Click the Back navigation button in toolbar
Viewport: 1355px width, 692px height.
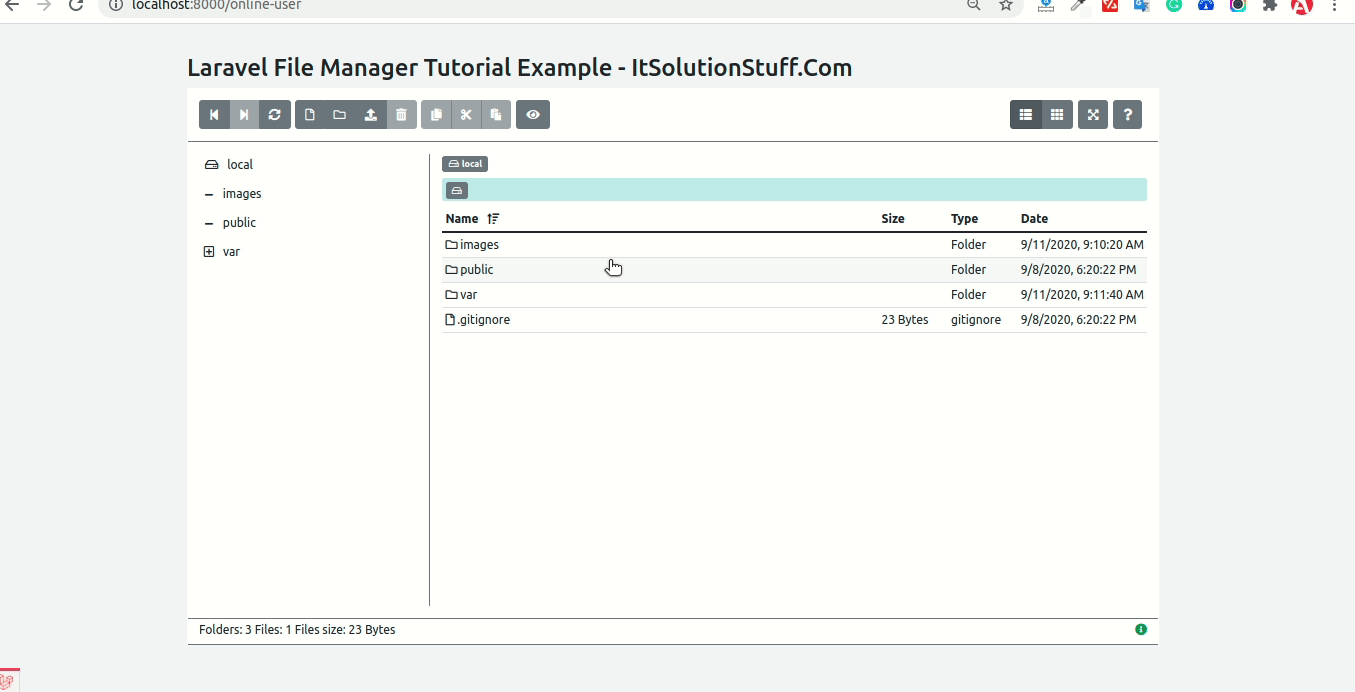[x=214, y=115]
